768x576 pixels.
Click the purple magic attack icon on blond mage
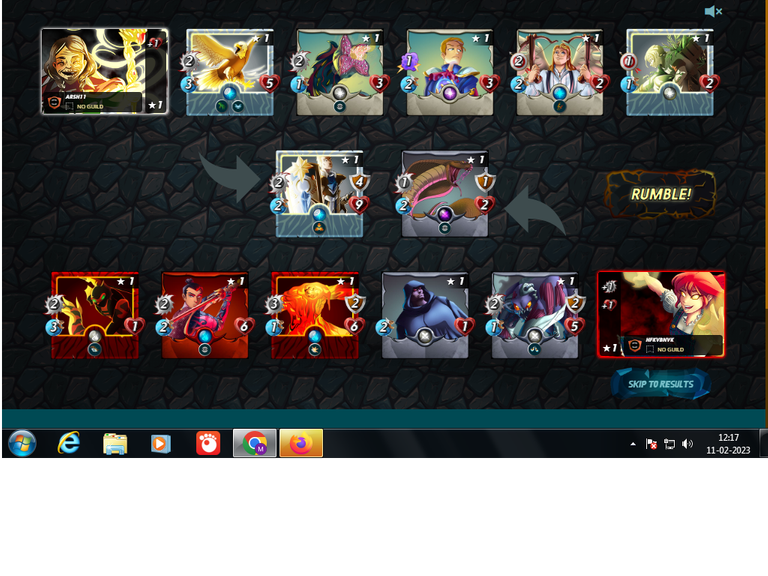pyautogui.click(x=408, y=61)
